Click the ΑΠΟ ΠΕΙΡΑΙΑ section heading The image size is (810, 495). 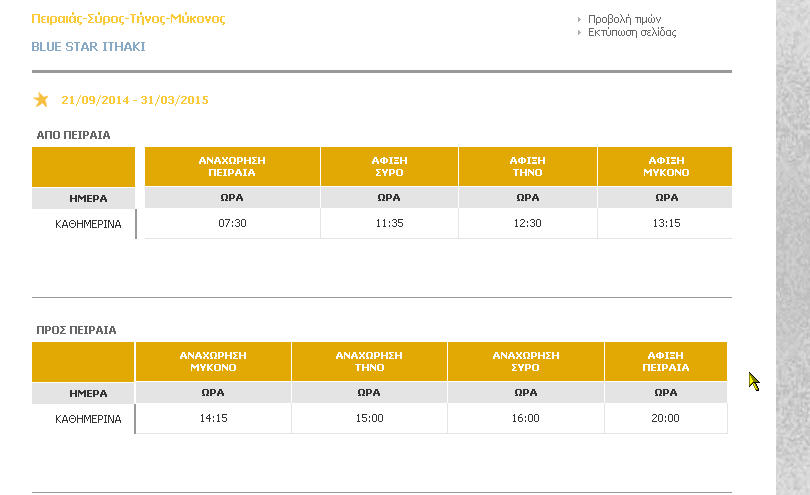[73, 135]
